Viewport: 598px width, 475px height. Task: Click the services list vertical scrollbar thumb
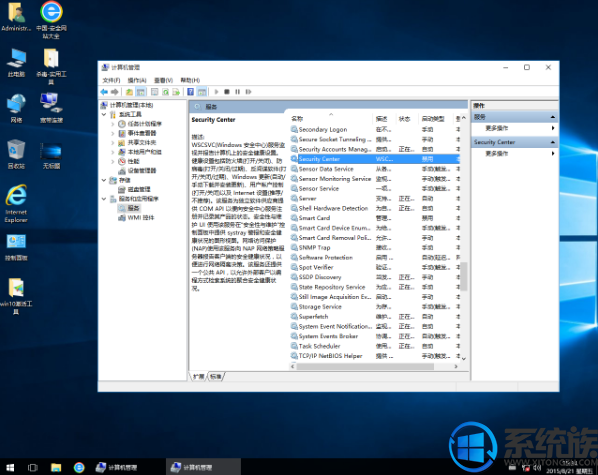coord(464,276)
